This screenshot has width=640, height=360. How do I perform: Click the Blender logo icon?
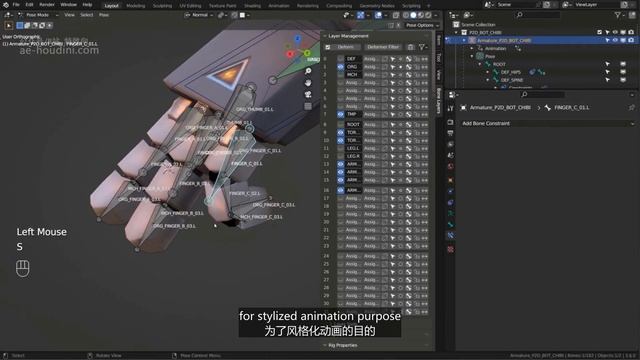[6, 5]
